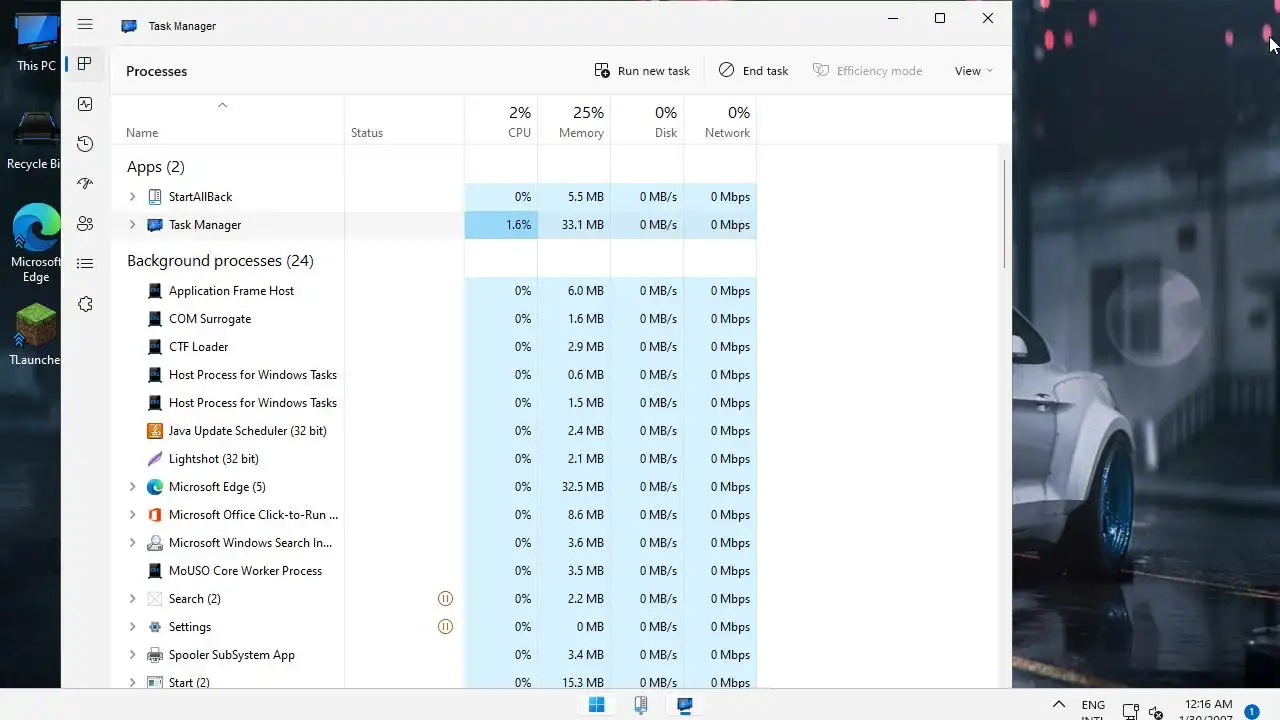Click the Microsoft Edge process icon

point(154,487)
